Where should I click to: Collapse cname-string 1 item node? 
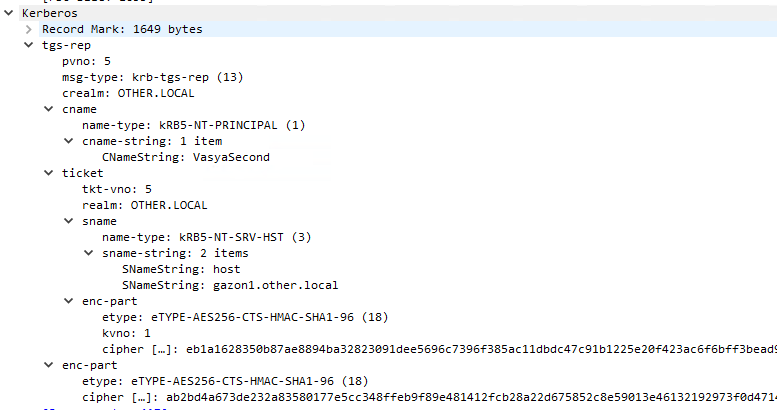tap(68, 141)
